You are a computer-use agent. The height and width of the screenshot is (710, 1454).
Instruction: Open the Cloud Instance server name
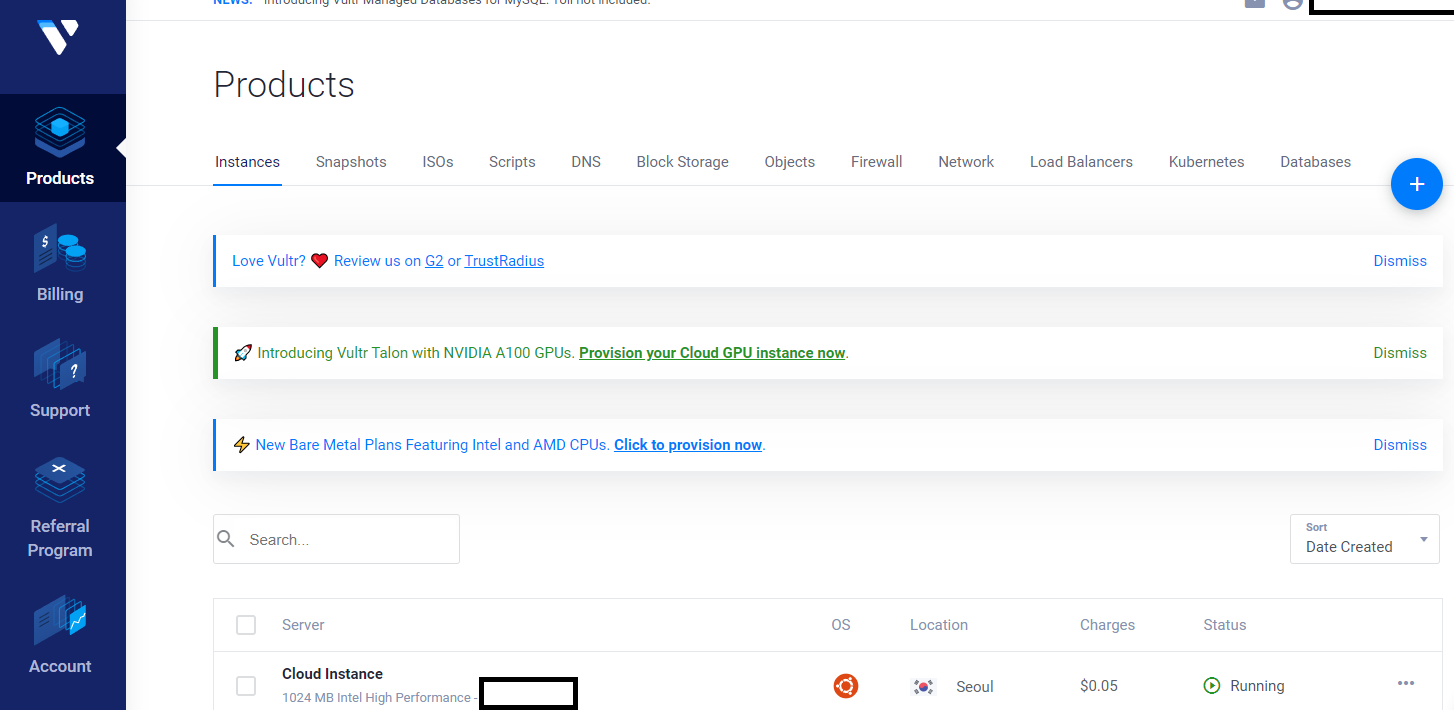332,674
